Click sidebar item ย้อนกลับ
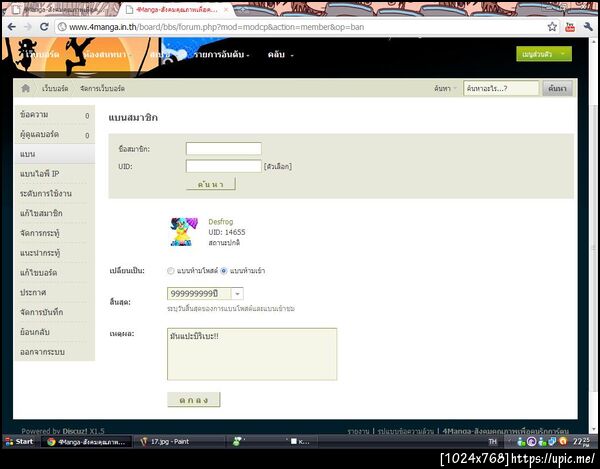Viewport: 600px width, 469px height. click(54, 332)
